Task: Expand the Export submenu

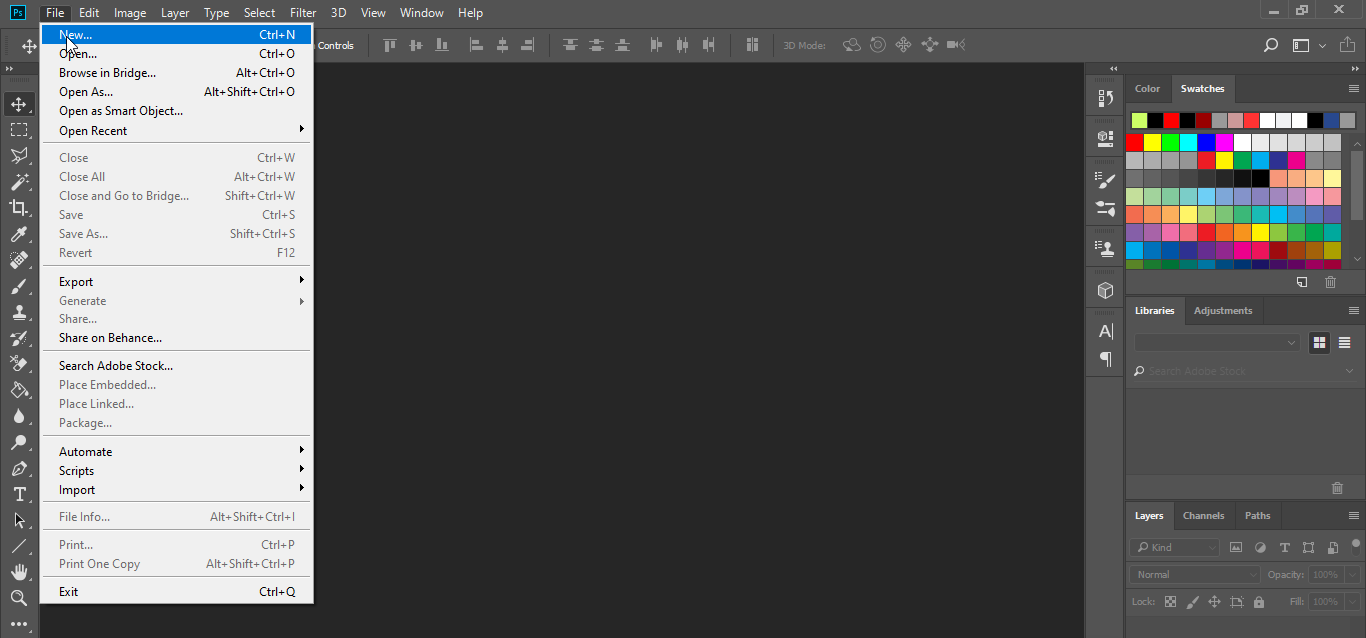Action: click(x=176, y=282)
